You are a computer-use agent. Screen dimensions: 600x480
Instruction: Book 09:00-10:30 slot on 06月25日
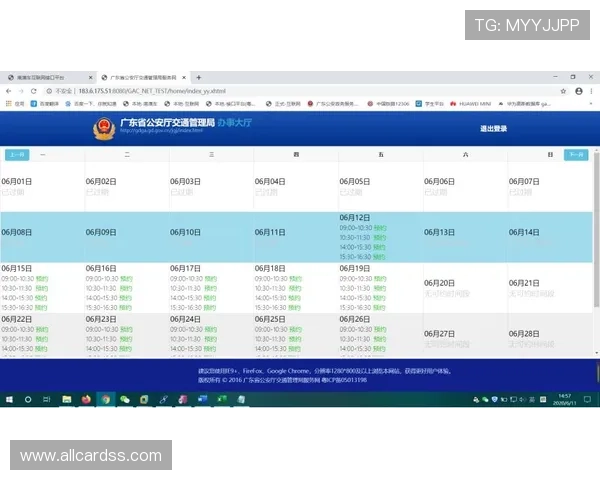[295, 329]
